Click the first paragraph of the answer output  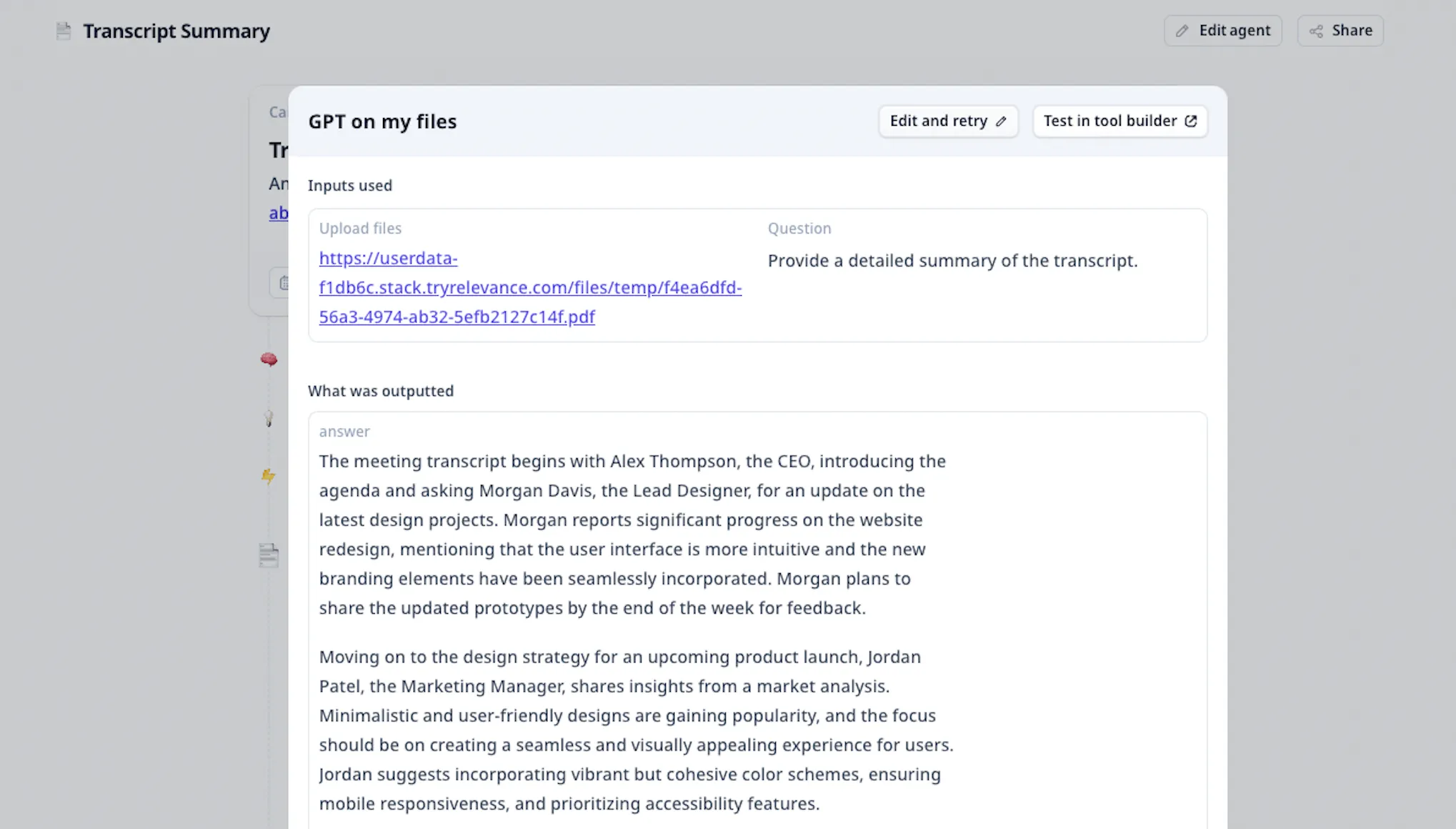tap(632, 534)
